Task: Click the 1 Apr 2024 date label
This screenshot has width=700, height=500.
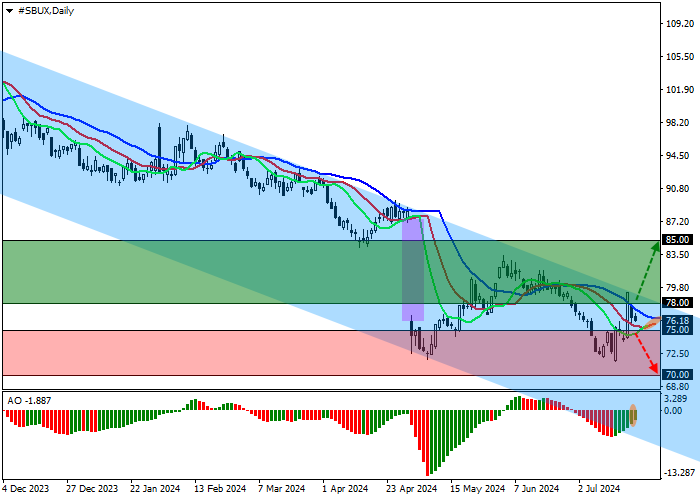Action: (345, 489)
